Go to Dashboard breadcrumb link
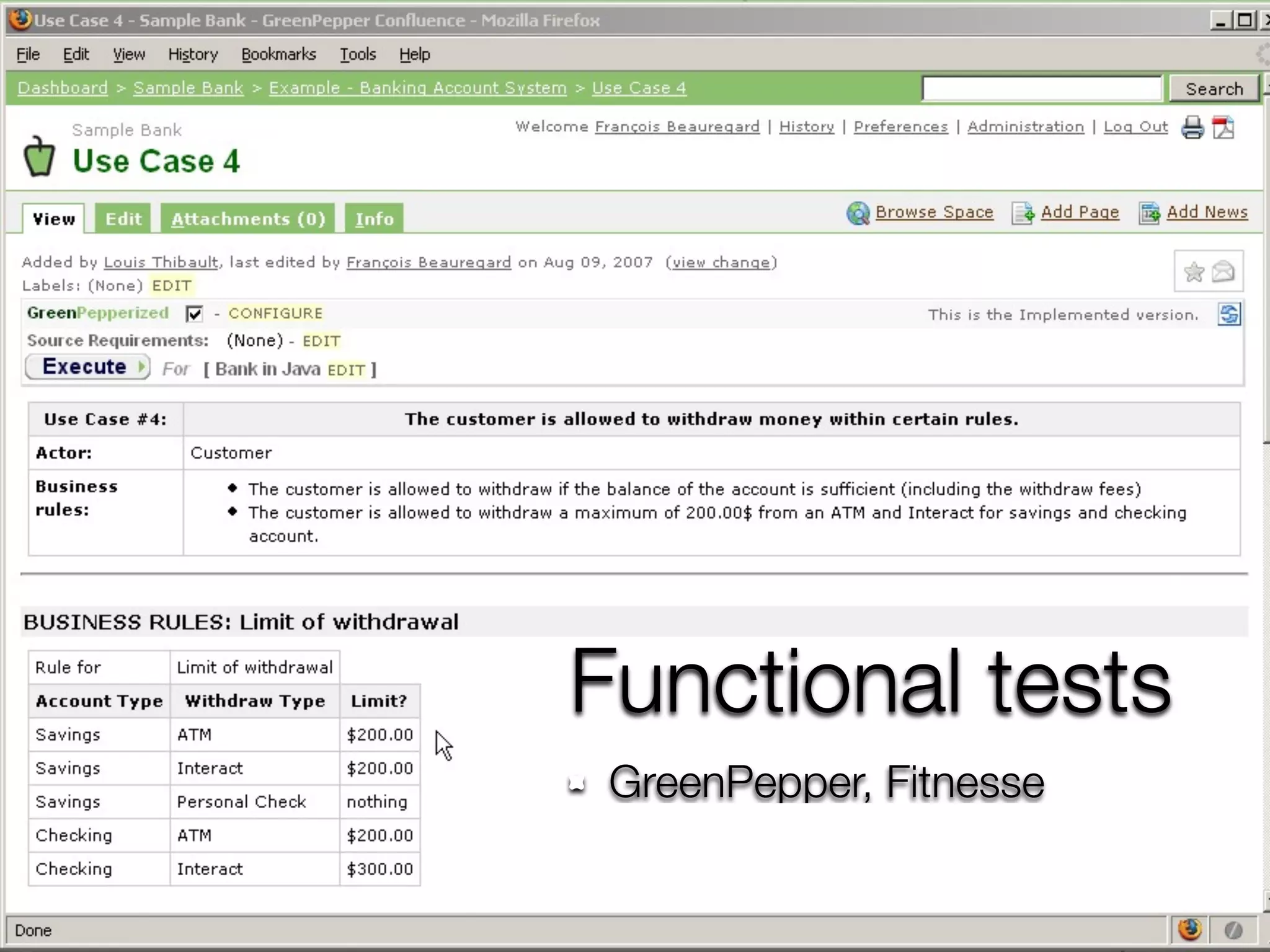 coord(63,88)
